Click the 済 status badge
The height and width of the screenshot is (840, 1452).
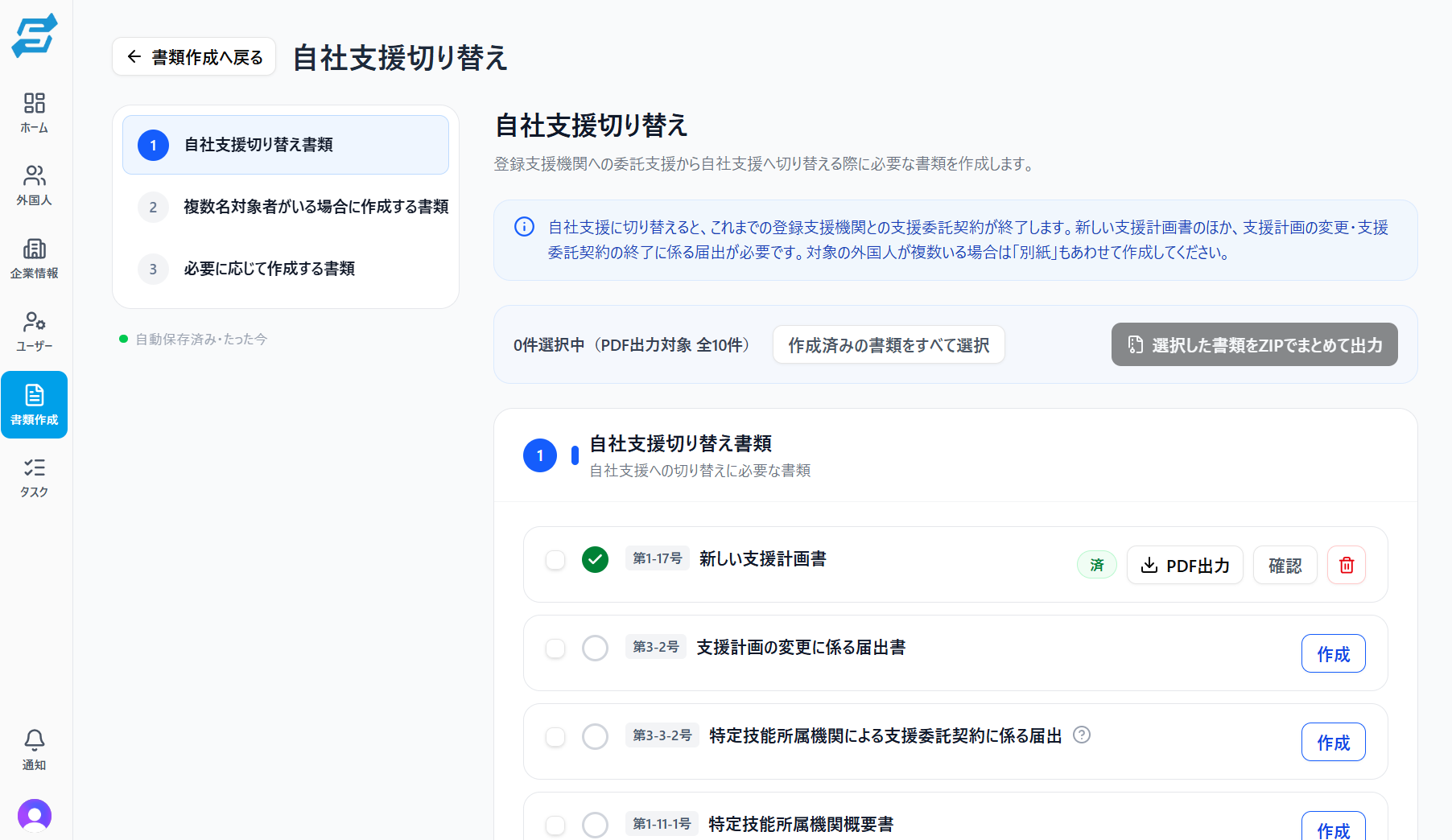point(1097,565)
